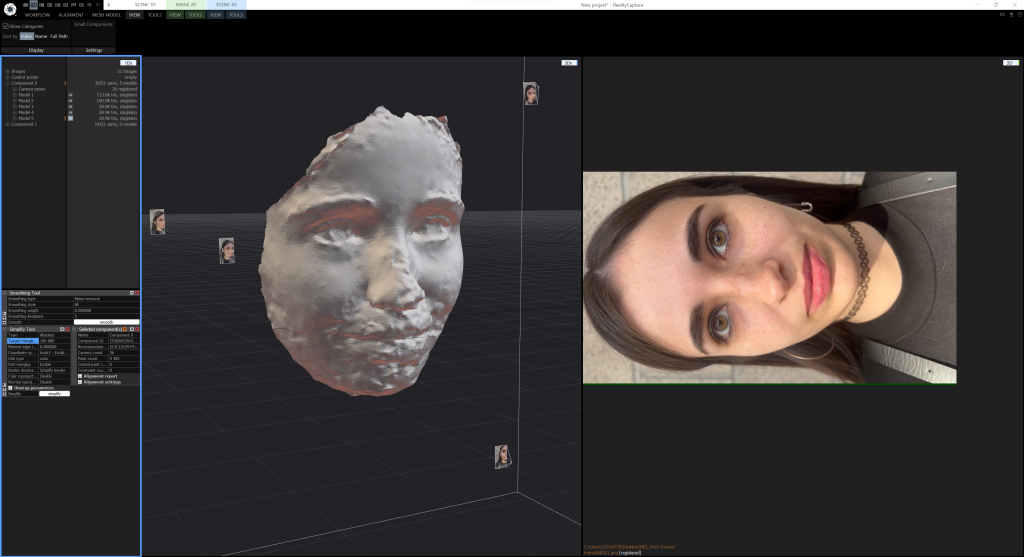Expand the Model 3 node
Screen dimensions: 1024x557
tap(14, 106)
